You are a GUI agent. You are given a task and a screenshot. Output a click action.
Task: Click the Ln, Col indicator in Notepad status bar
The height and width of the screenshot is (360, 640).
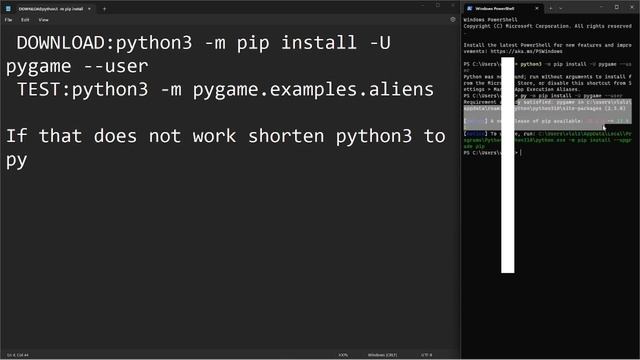[18, 355]
